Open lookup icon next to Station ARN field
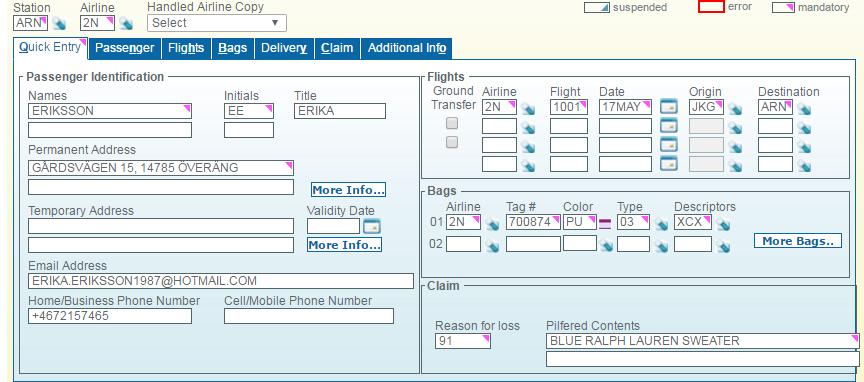Viewport: 864px width, 382px height. click(x=59, y=24)
